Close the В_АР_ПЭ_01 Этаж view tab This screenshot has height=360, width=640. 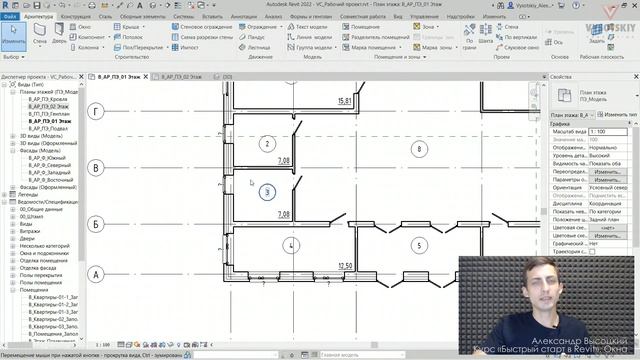pos(146,77)
